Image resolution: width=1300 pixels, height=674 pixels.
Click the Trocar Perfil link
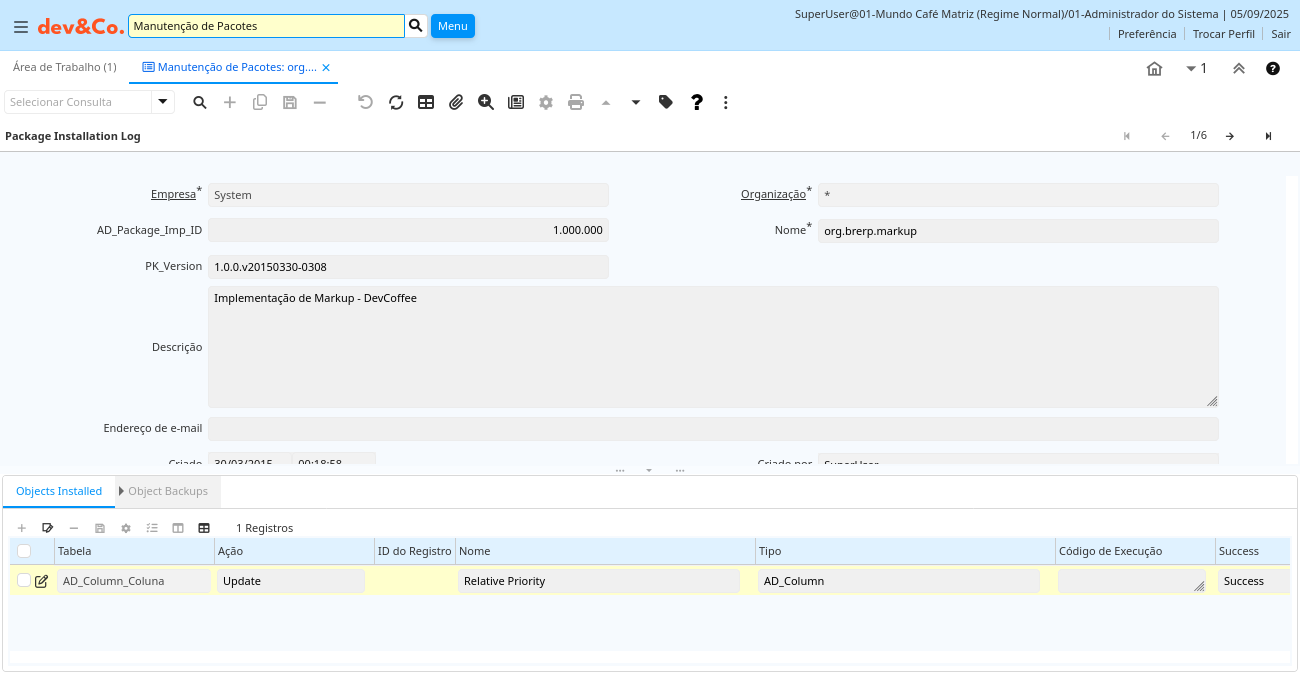point(1223,34)
